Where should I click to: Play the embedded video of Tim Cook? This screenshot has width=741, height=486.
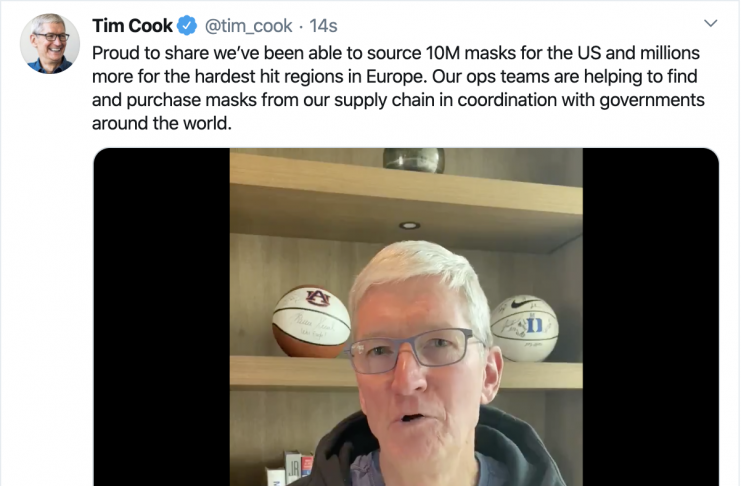coord(406,317)
